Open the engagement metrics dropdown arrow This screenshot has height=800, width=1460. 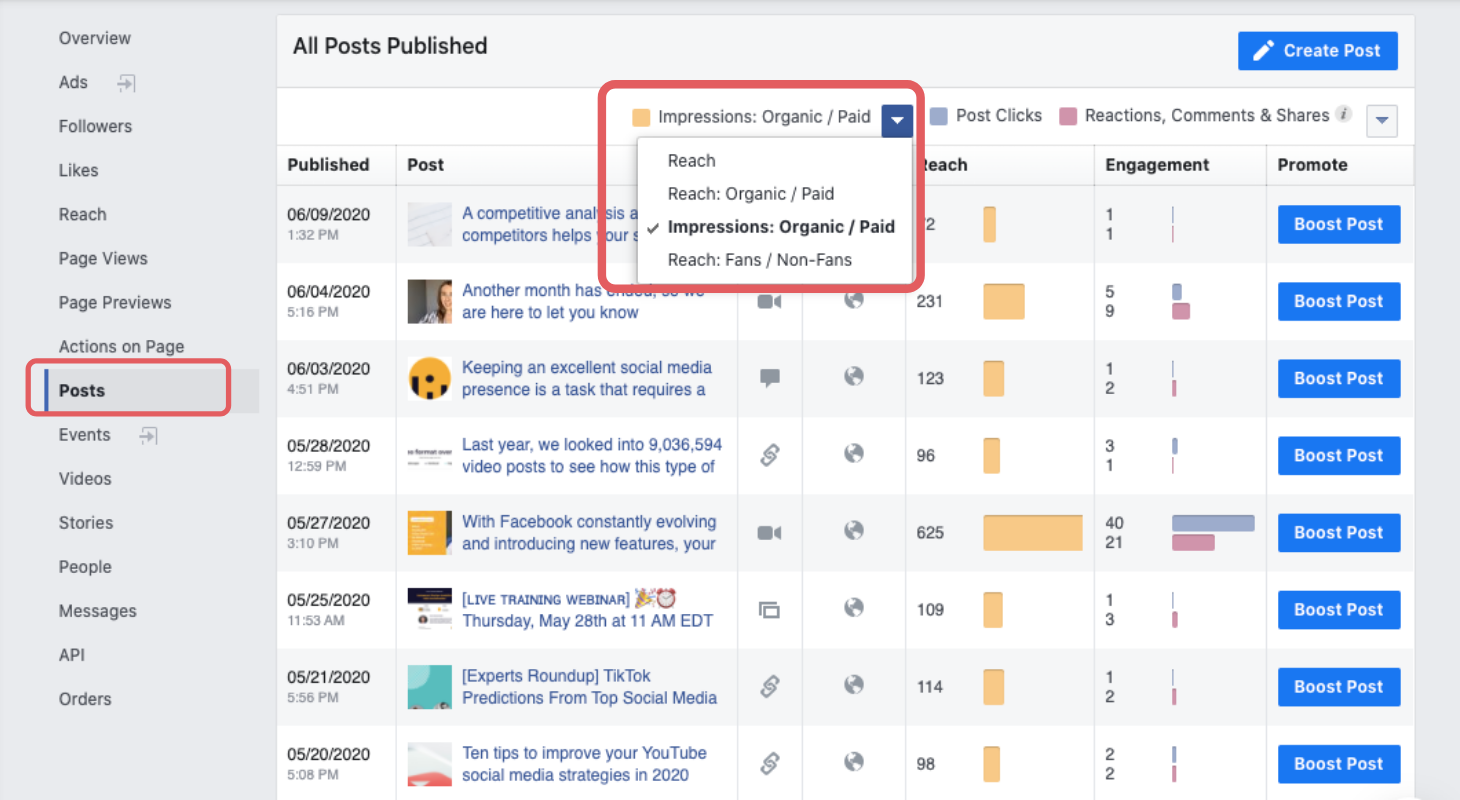coord(1381,121)
